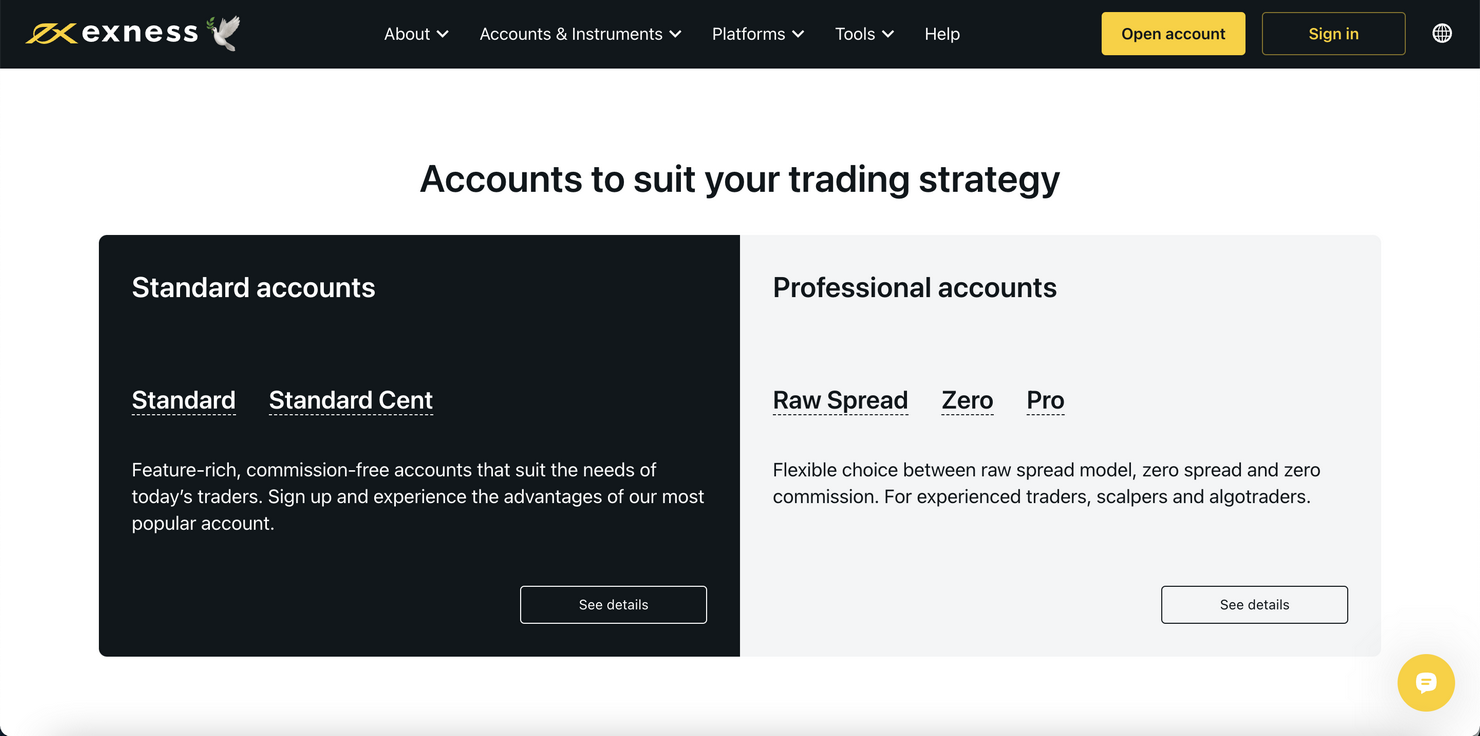Click the chevron next to Tools

tap(888, 33)
